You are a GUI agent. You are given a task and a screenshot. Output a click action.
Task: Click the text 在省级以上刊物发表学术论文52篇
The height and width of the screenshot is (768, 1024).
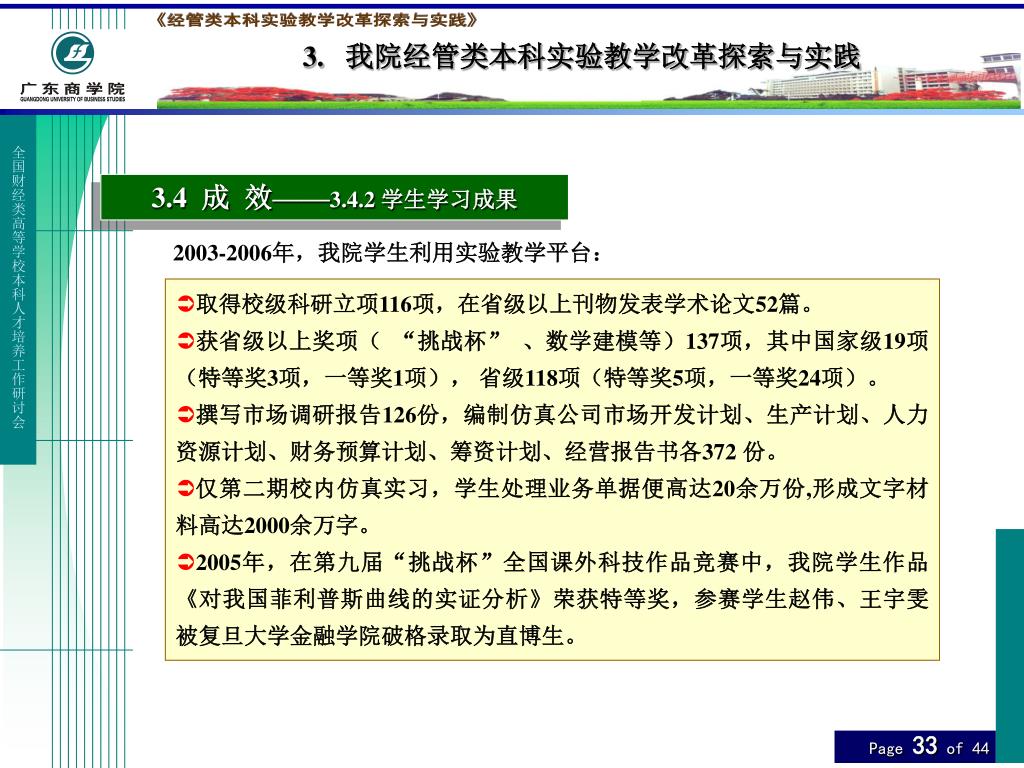coord(635,304)
